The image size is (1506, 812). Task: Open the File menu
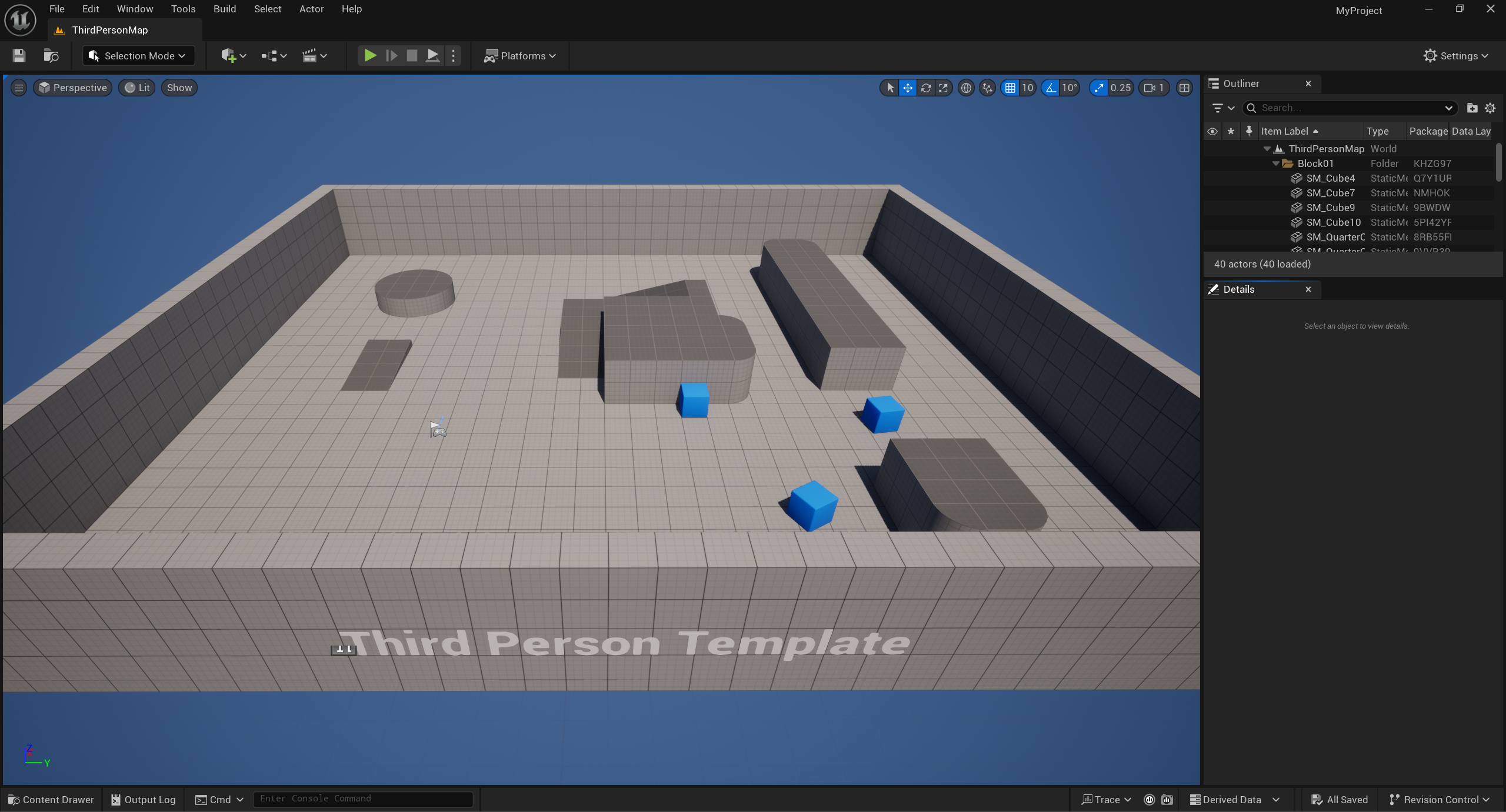tap(57, 9)
